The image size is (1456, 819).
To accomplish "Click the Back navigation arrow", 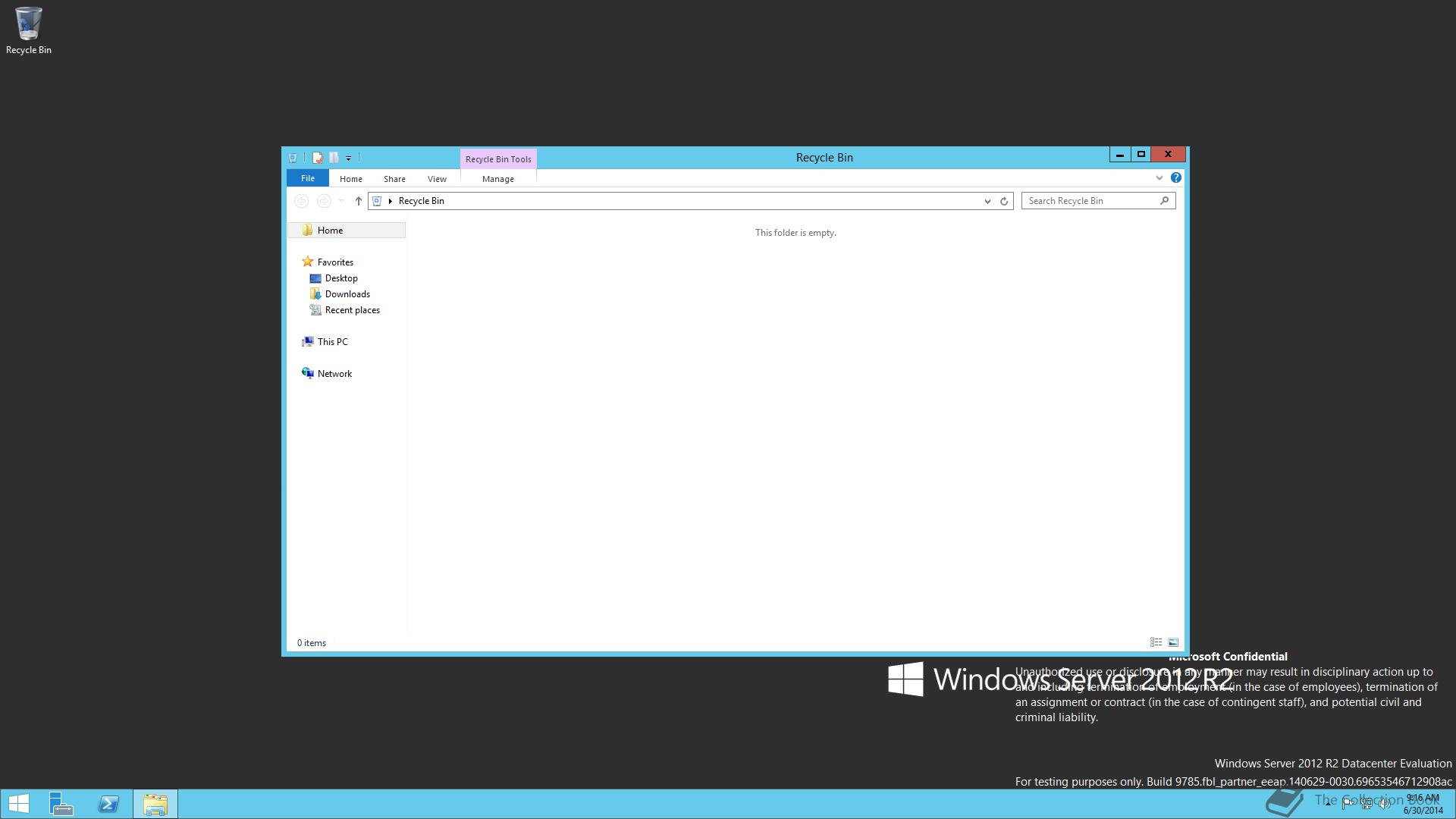I will click(x=301, y=201).
